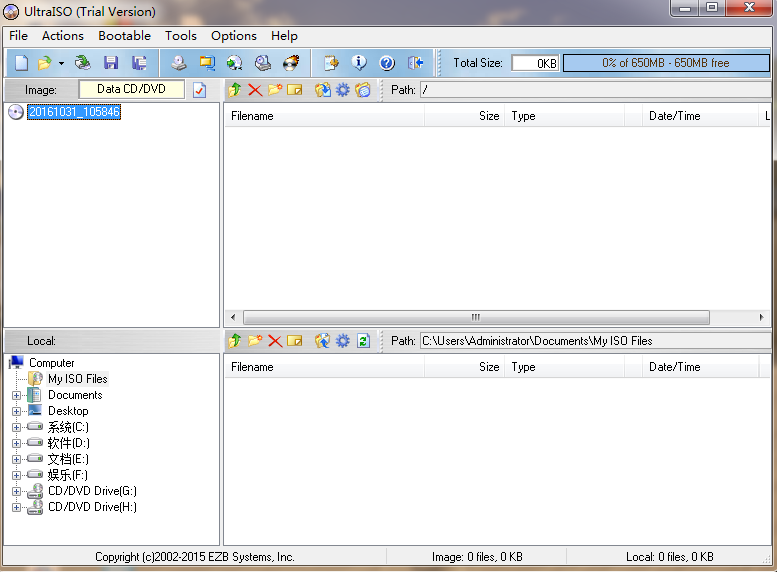Viewport: 777px width, 572px height.
Task: Open the dropdown arrow beside the Open icon
Action: coord(61,63)
